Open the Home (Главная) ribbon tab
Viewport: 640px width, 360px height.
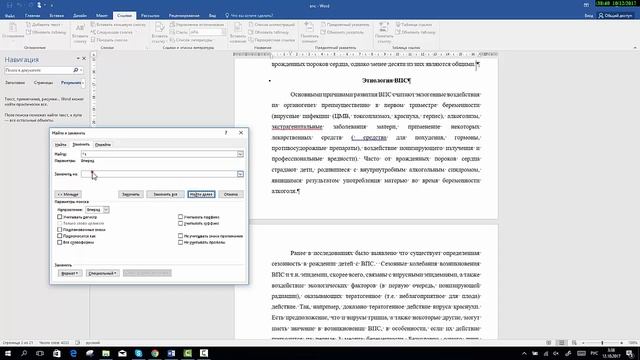32,16
